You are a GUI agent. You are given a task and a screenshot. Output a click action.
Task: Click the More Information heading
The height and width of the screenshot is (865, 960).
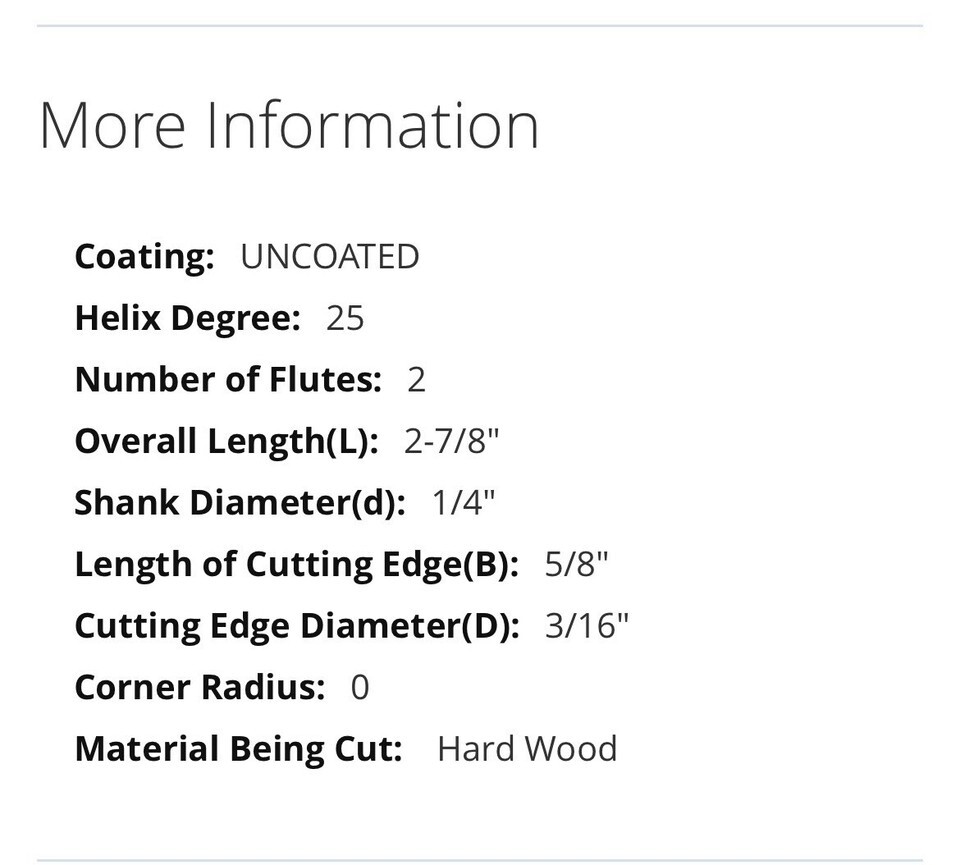[289, 125]
